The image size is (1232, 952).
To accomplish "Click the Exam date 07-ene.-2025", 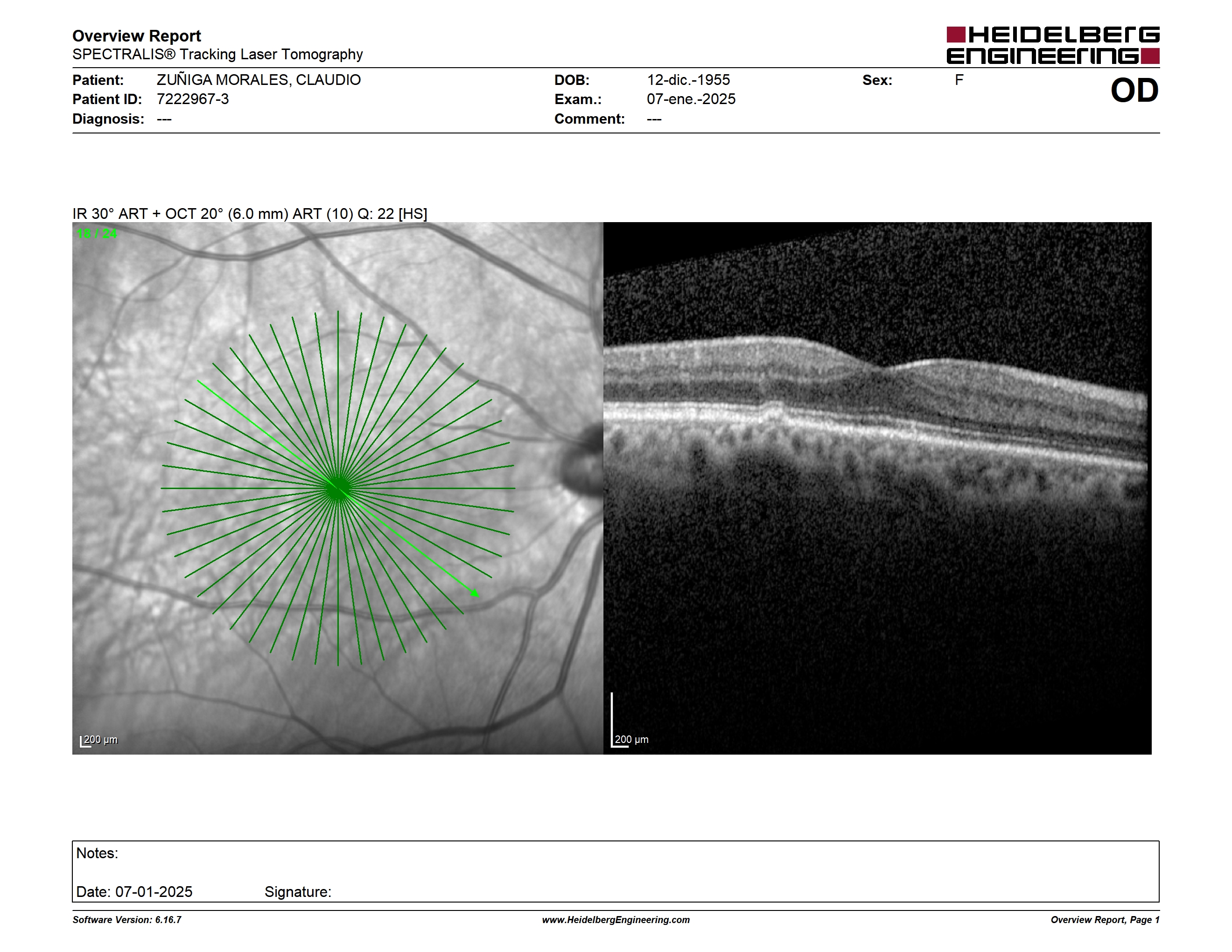I will tap(691, 99).
